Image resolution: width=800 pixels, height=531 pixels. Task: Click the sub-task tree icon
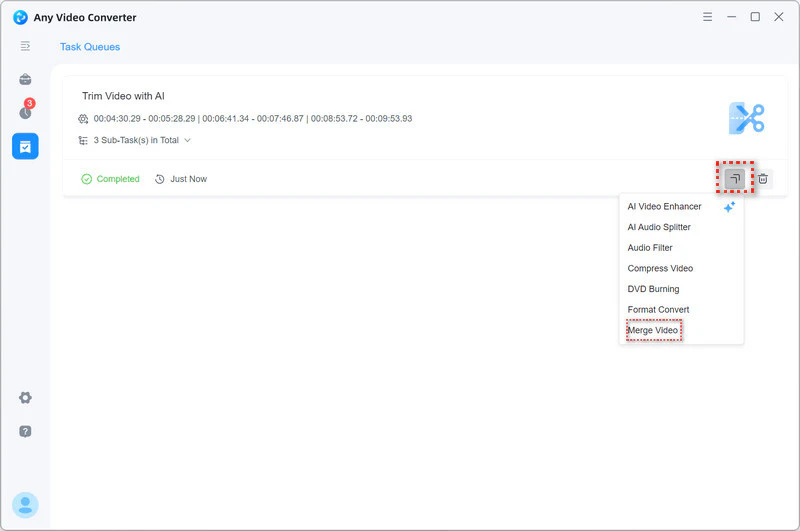coord(83,140)
